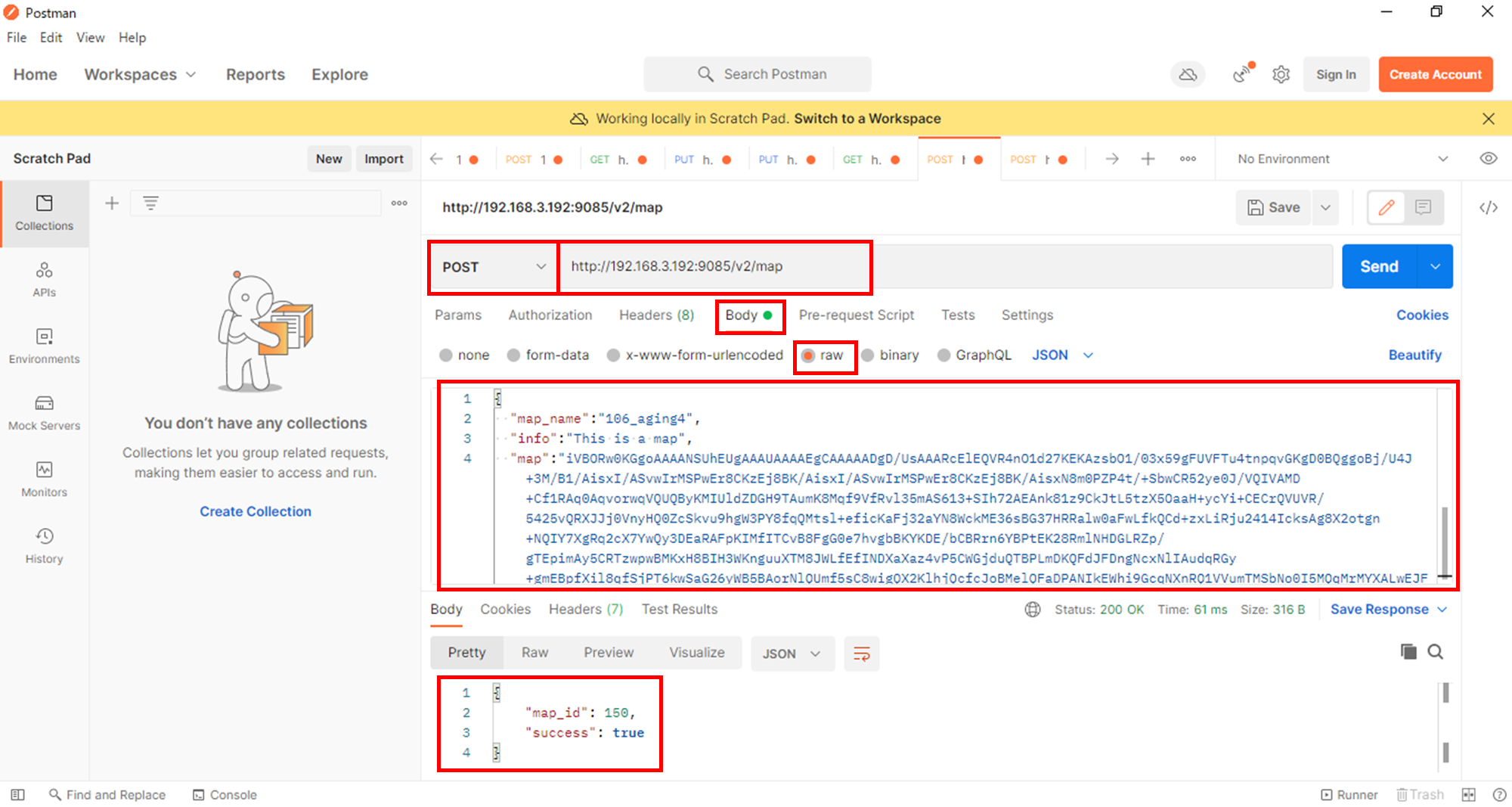
Task: Open the Mock Servers sidebar panel
Action: point(44,413)
